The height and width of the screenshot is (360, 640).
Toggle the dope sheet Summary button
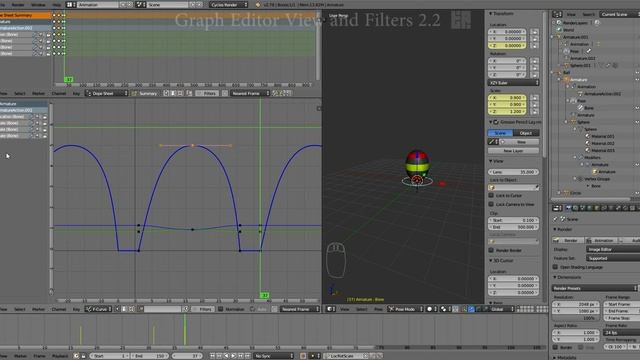coord(144,93)
